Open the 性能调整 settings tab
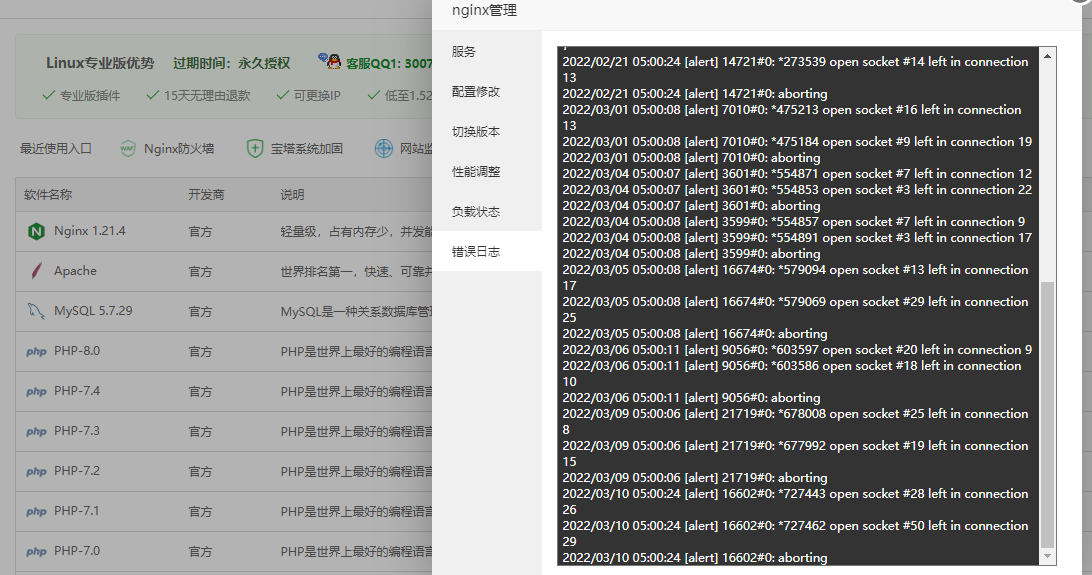The height and width of the screenshot is (575, 1092). [476, 172]
